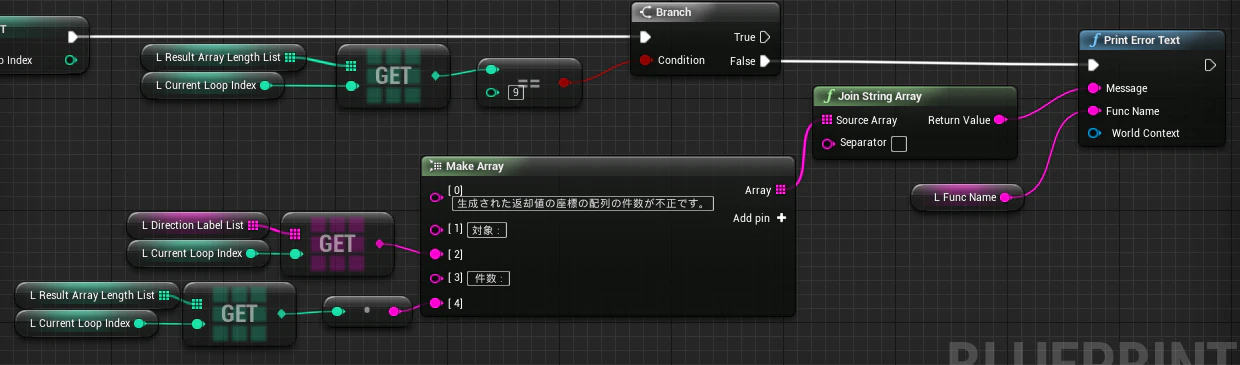The image size is (1240, 365).
Task: Select top L Result Array Length List node
Action: pyautogui.click(x=223, y=58)
